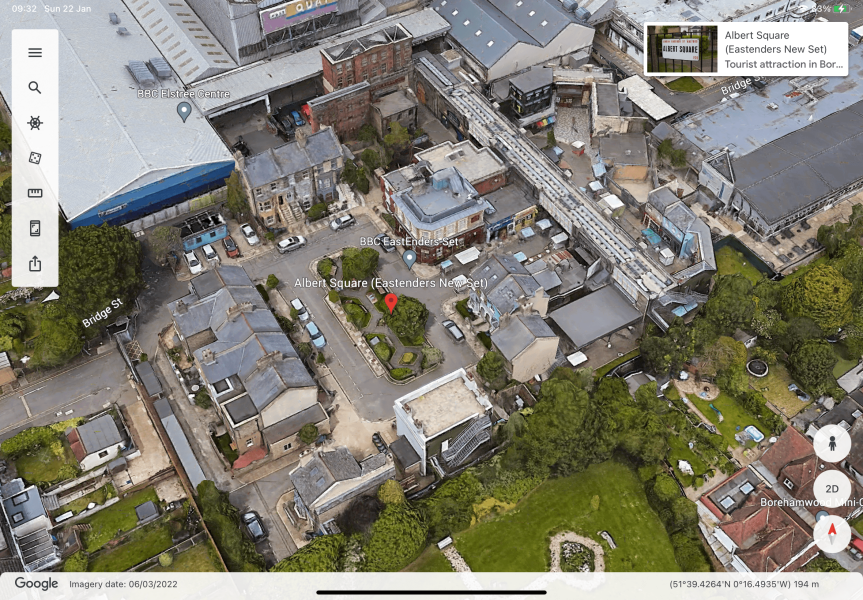This screenshot has width=863, height=600.
Task: Open Albert Square info card
Action: point(746,49)
